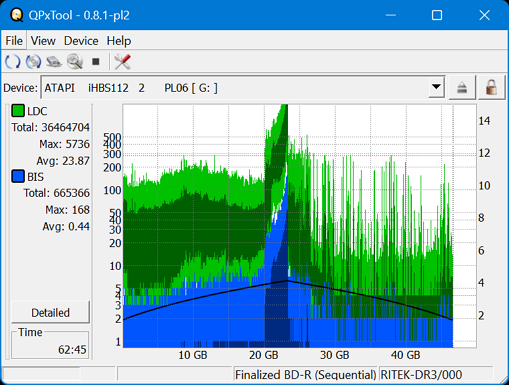509x385 pixels.
Task: Click the padlock lock-tray button
Action: click(x=491, y=88)
